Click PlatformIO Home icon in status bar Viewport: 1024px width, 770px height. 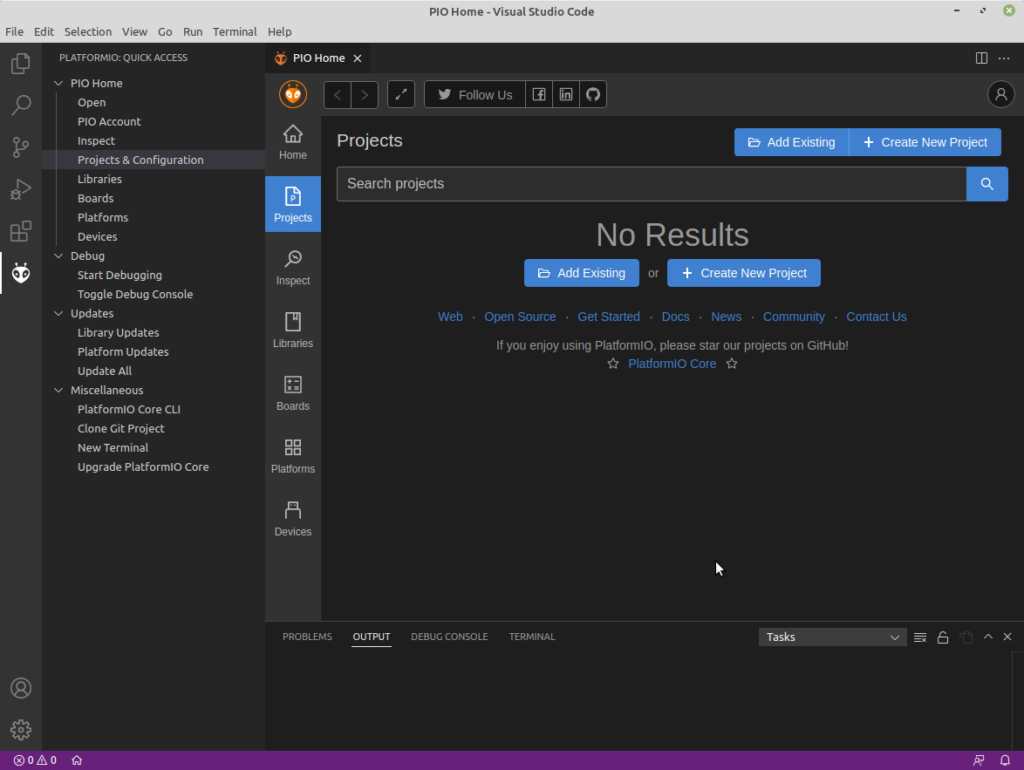click(77, 760)
